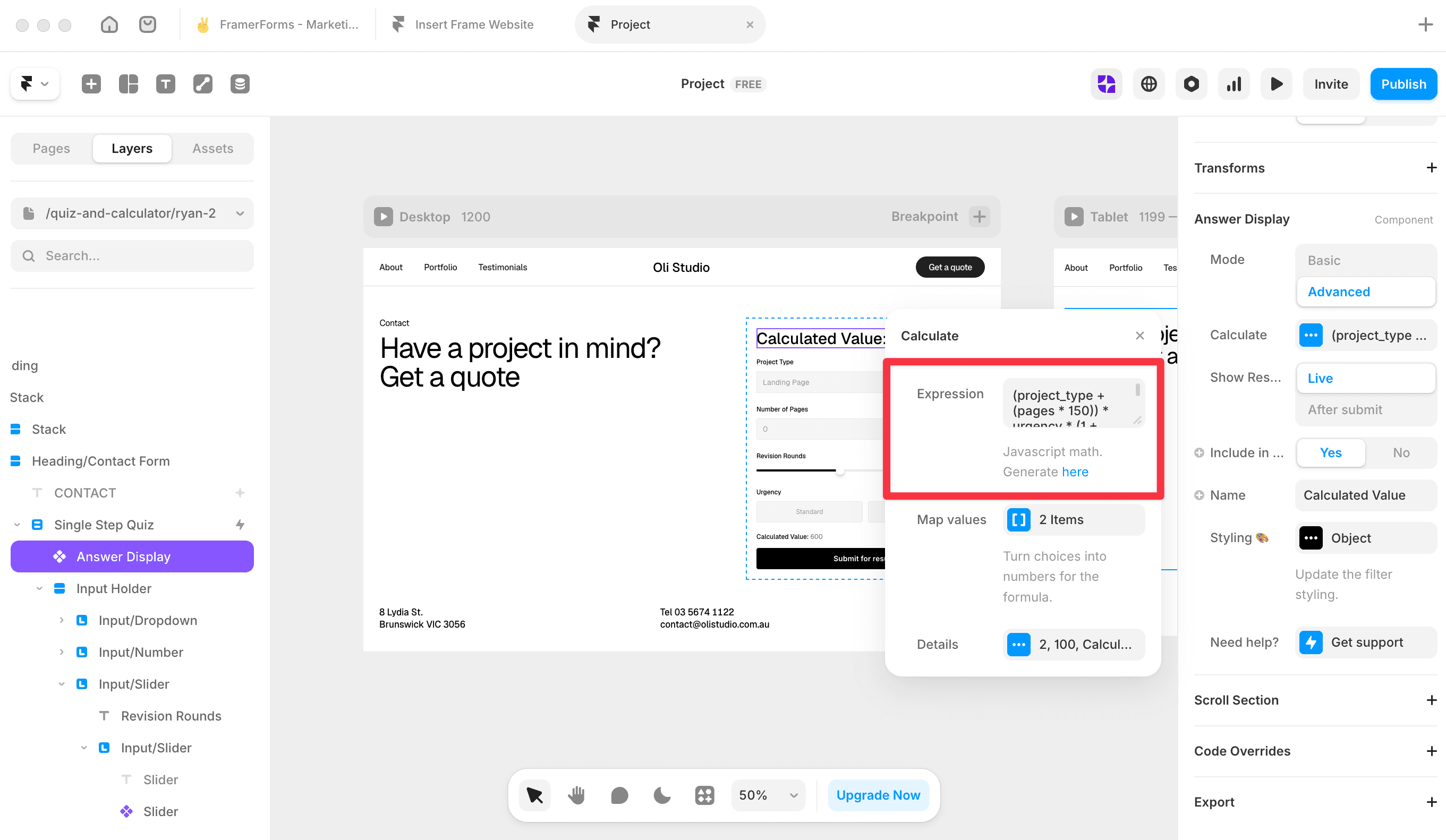This screenshot has width=1446, height=840.
Task: Click lightning icon on Single Step Quiz
Action: click(240, 525)
